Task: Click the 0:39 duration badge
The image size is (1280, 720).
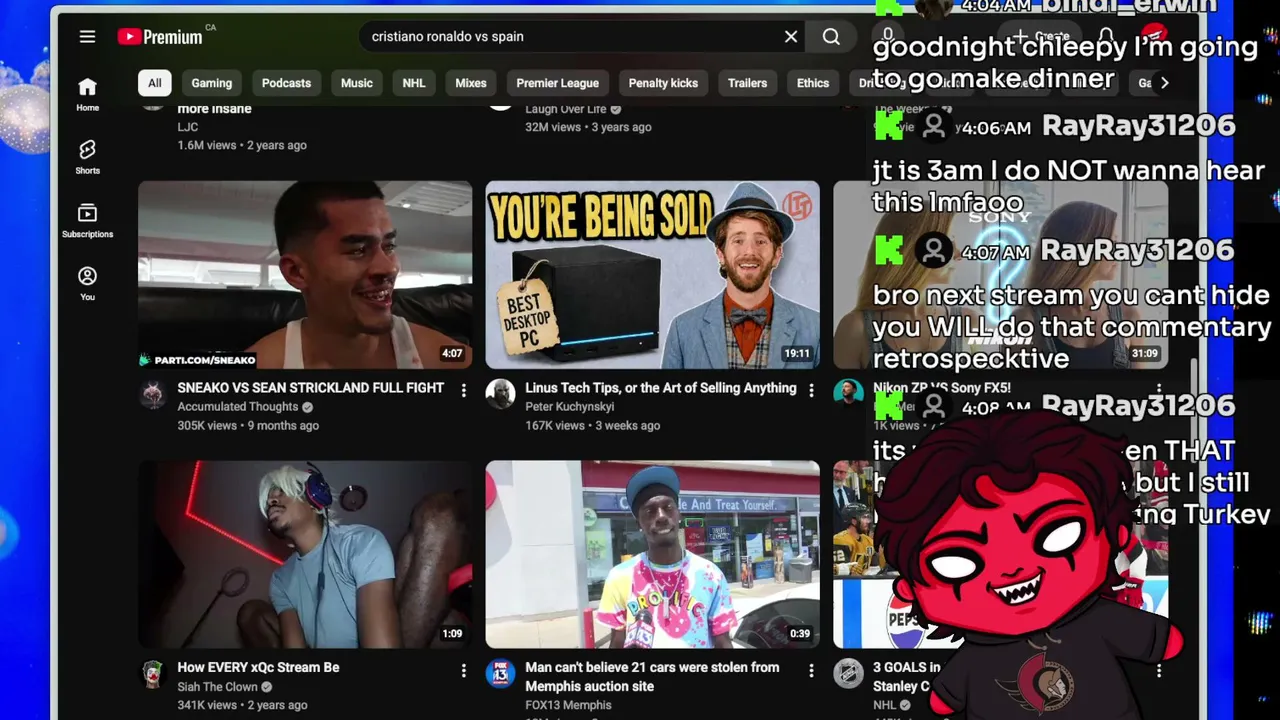Action: [x=800, y=634]
